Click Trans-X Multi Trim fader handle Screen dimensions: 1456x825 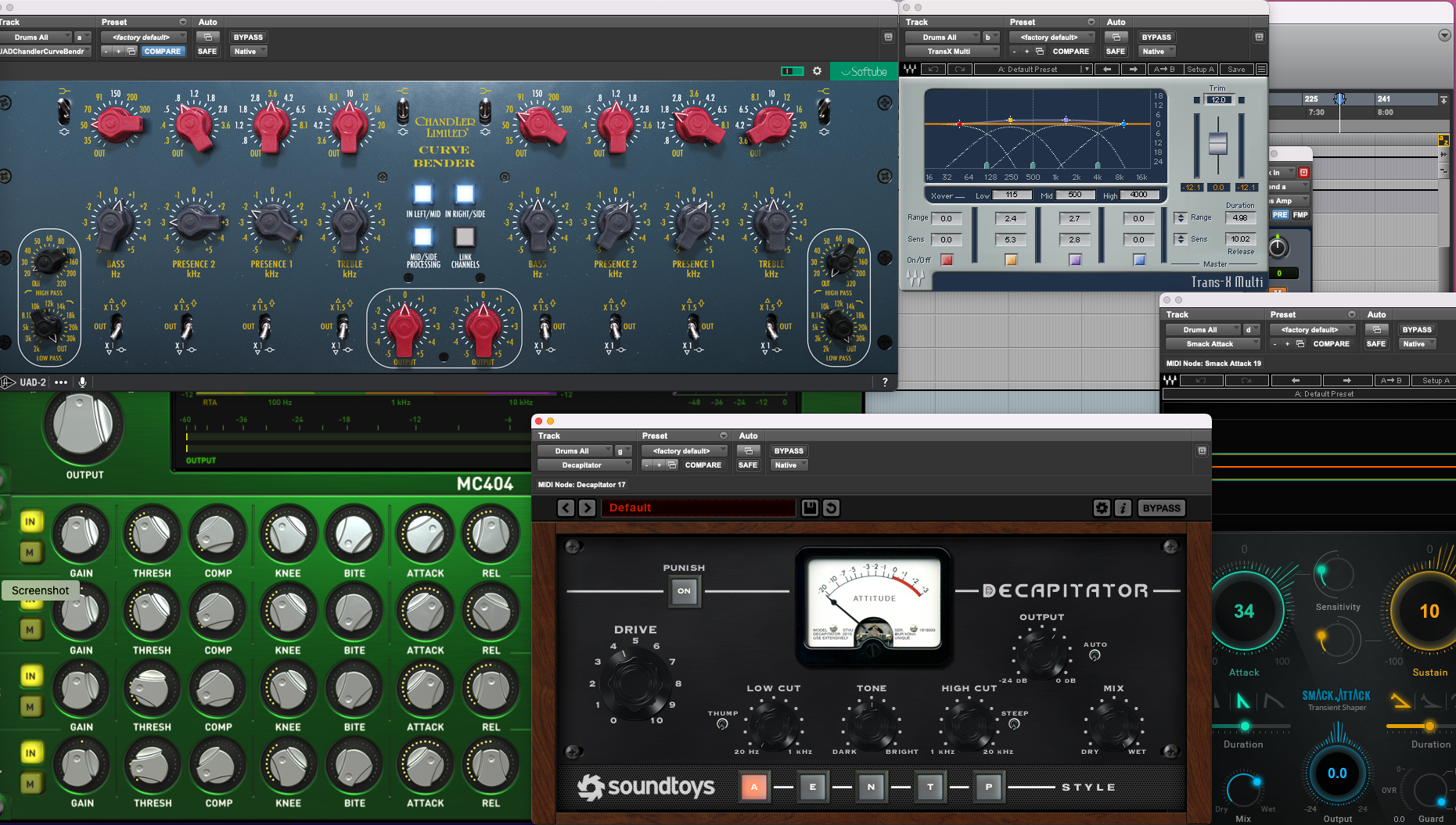click(x=1218, y=143)
